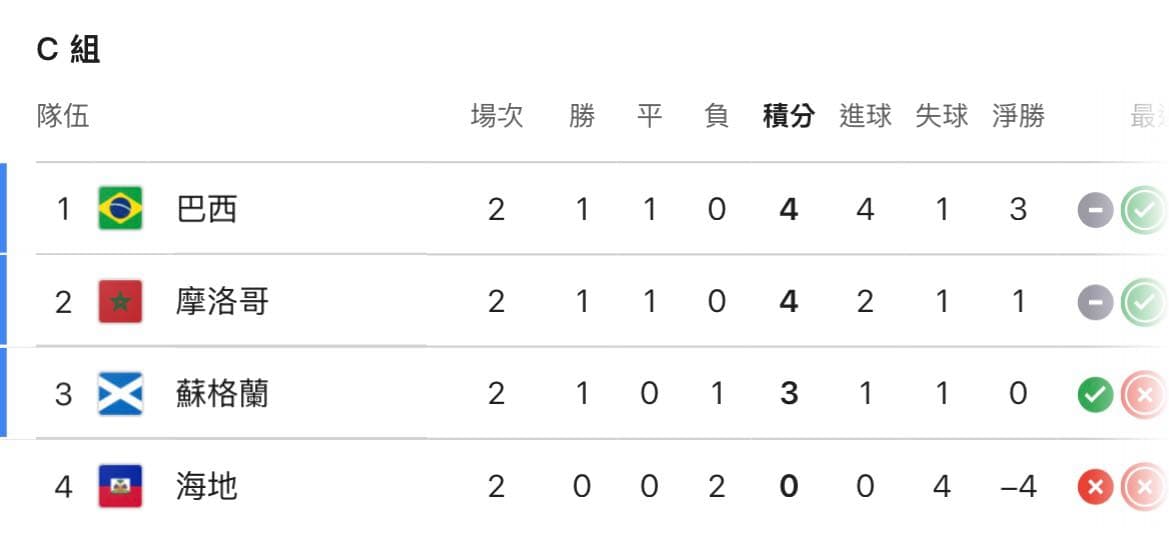This screenshot has height=543, width=1169.
Task: Click Scotland's green win result icon
Action: (x=1095, y=395)
